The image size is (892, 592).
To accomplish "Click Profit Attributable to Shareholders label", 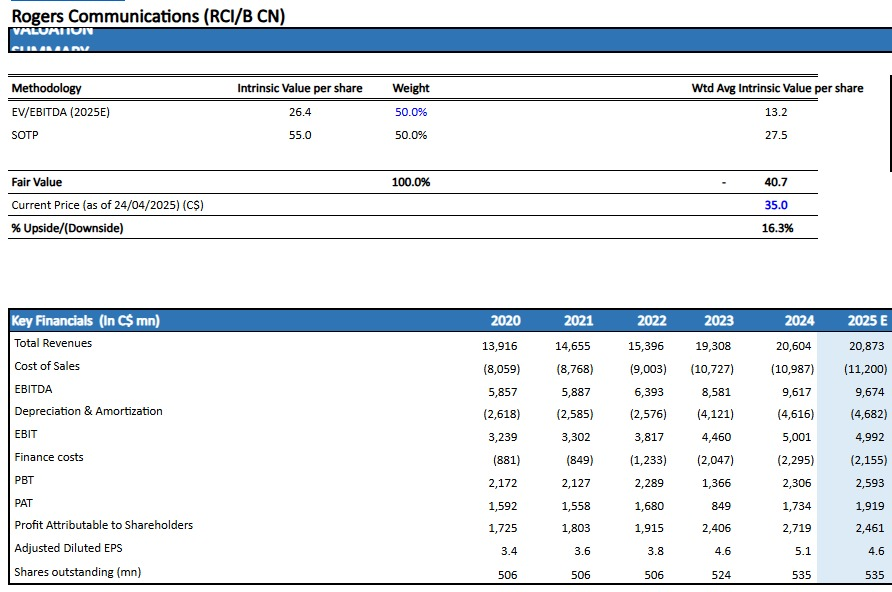I will point(104,525).
